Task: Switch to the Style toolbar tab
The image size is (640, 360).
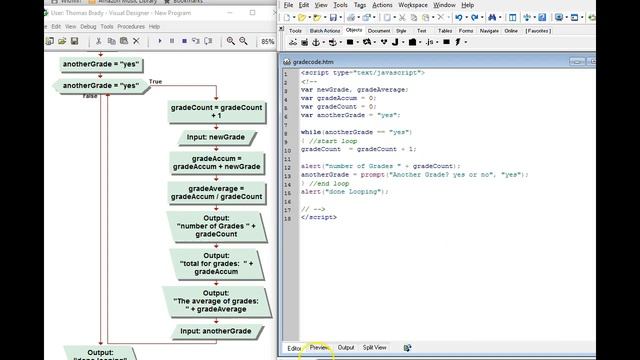Action: pyautogui.click(x=401, y=31)
